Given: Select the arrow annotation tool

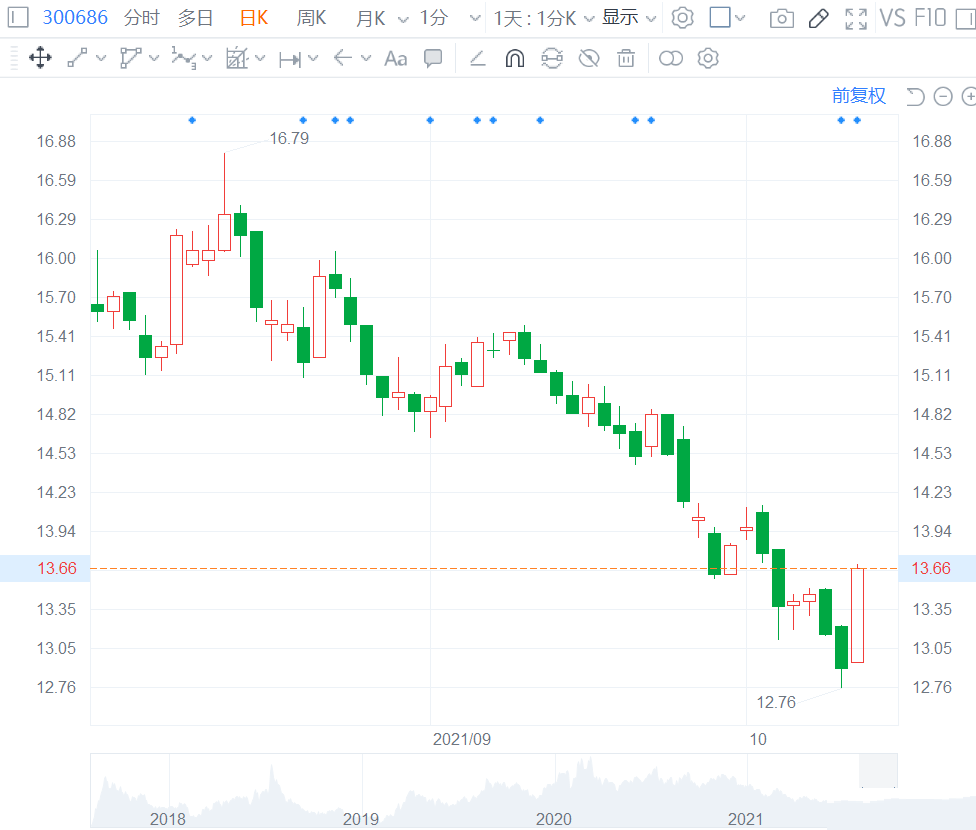Looking at the screenshot, I should pyautogui.click(x=343, y=58).
